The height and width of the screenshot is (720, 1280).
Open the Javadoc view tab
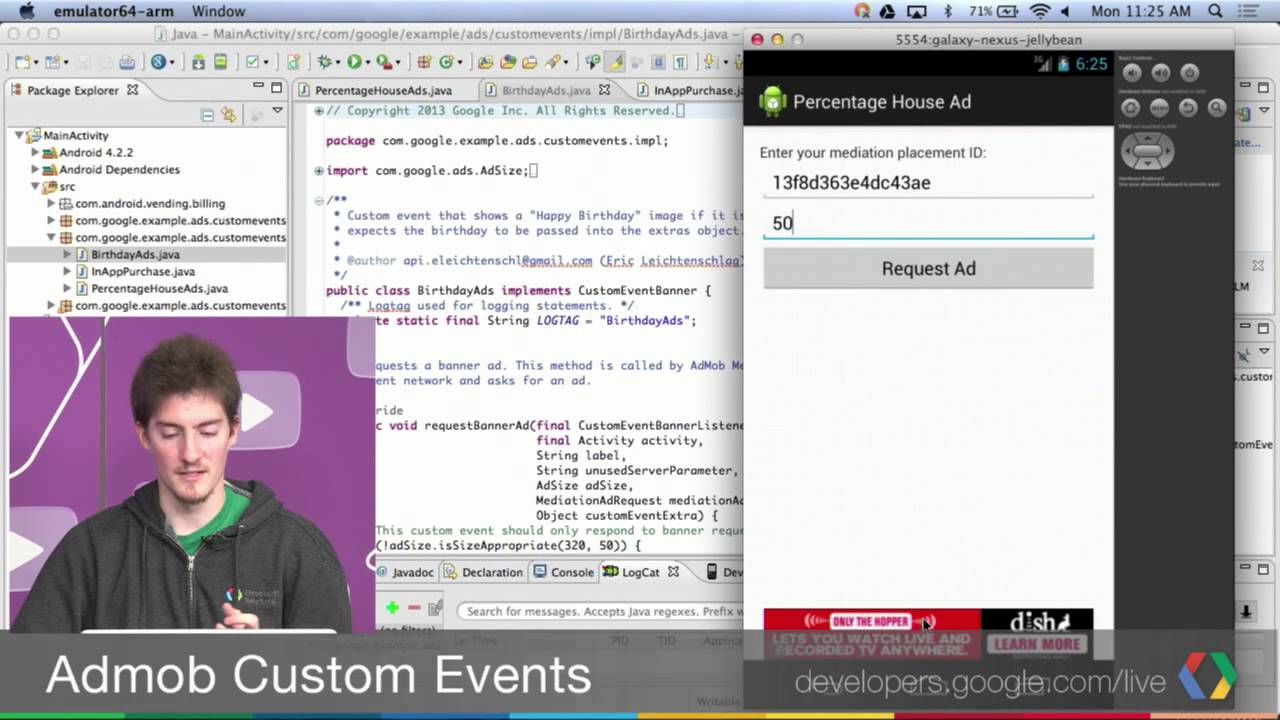point(404,572)
